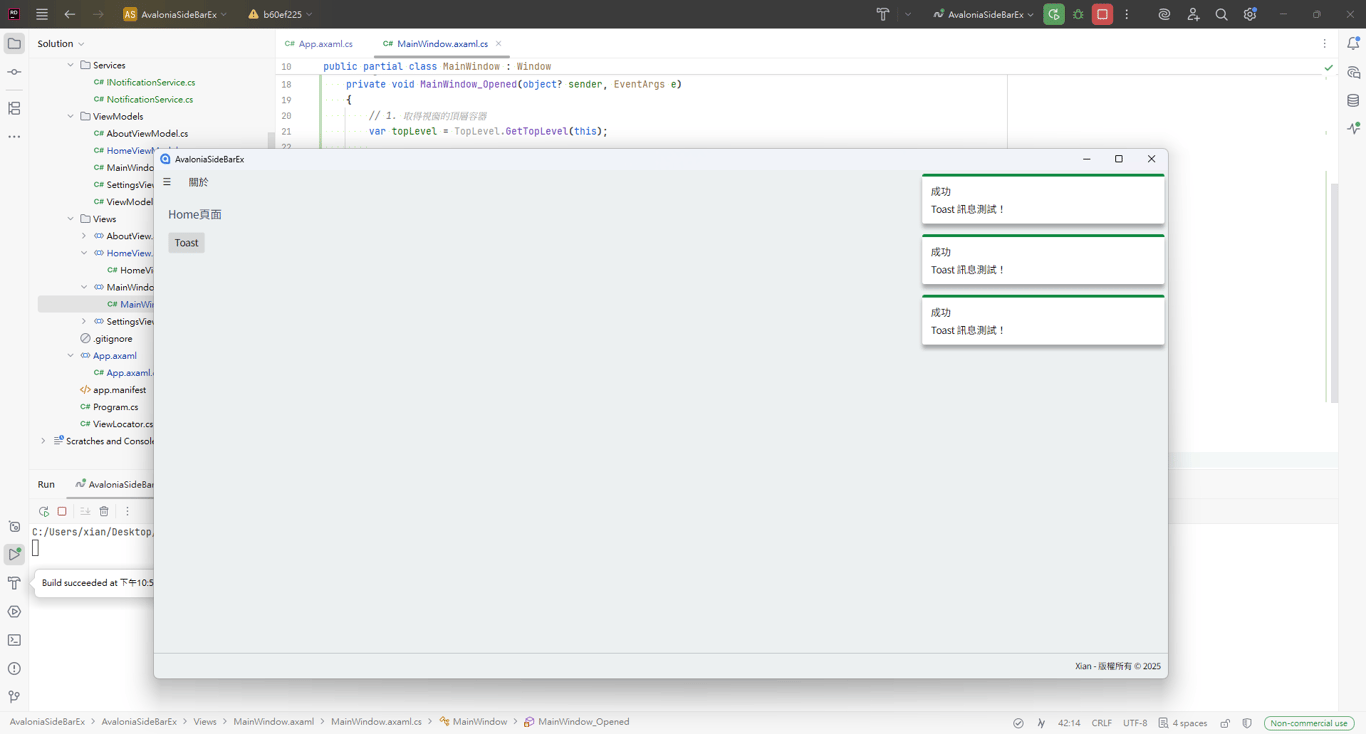Open the Code With Me add-user icon
Viewport: 1366px width, 734px height.
1193,14
